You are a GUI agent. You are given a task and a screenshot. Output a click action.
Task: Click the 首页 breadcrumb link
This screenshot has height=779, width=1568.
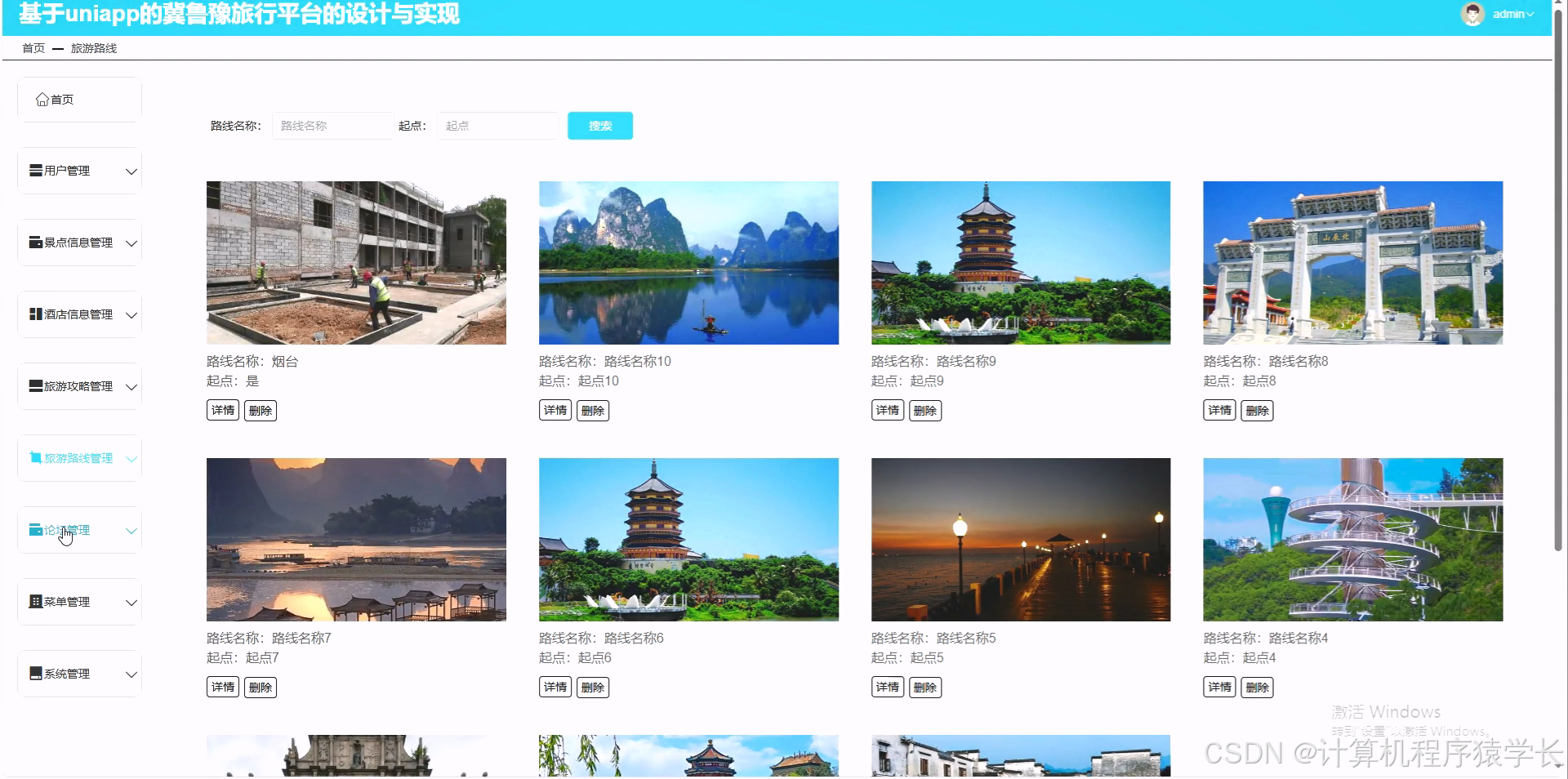[33, 48]
